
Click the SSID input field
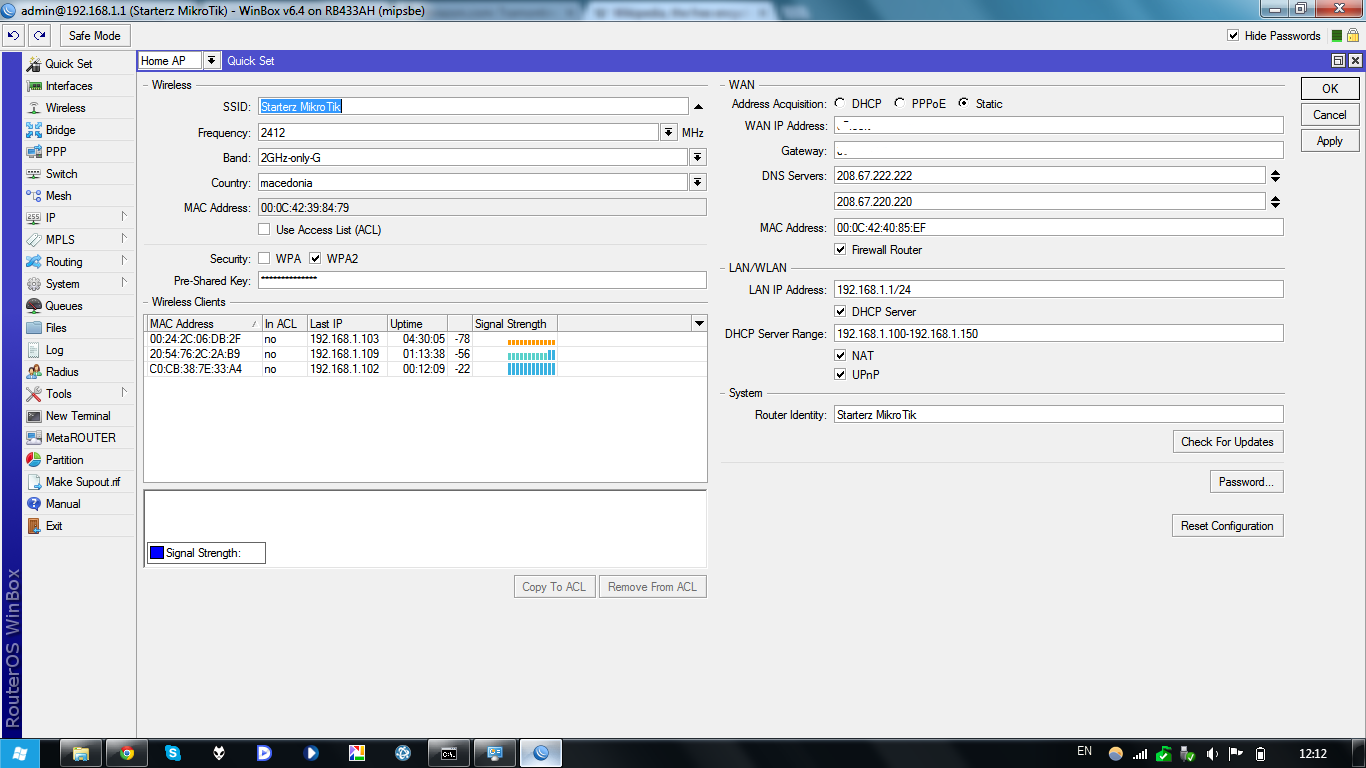coord(473,106)
